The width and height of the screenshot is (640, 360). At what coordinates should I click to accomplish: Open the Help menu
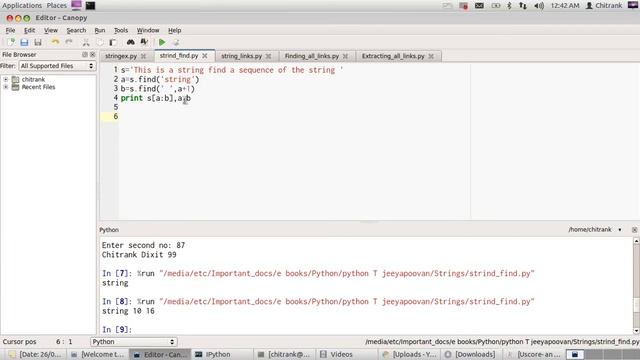click(174, 30)
